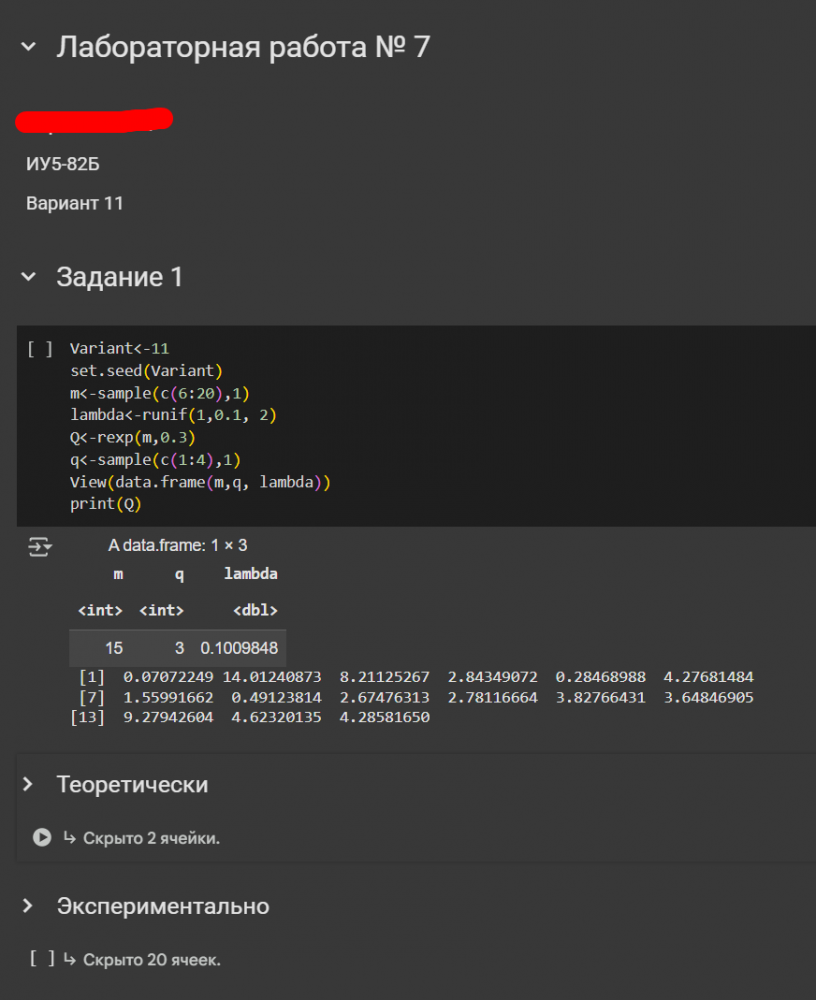Expand the Экспериментально section chevron
Screen dimensions: 816x1000
pyautogui.click(x=28, y=906)
